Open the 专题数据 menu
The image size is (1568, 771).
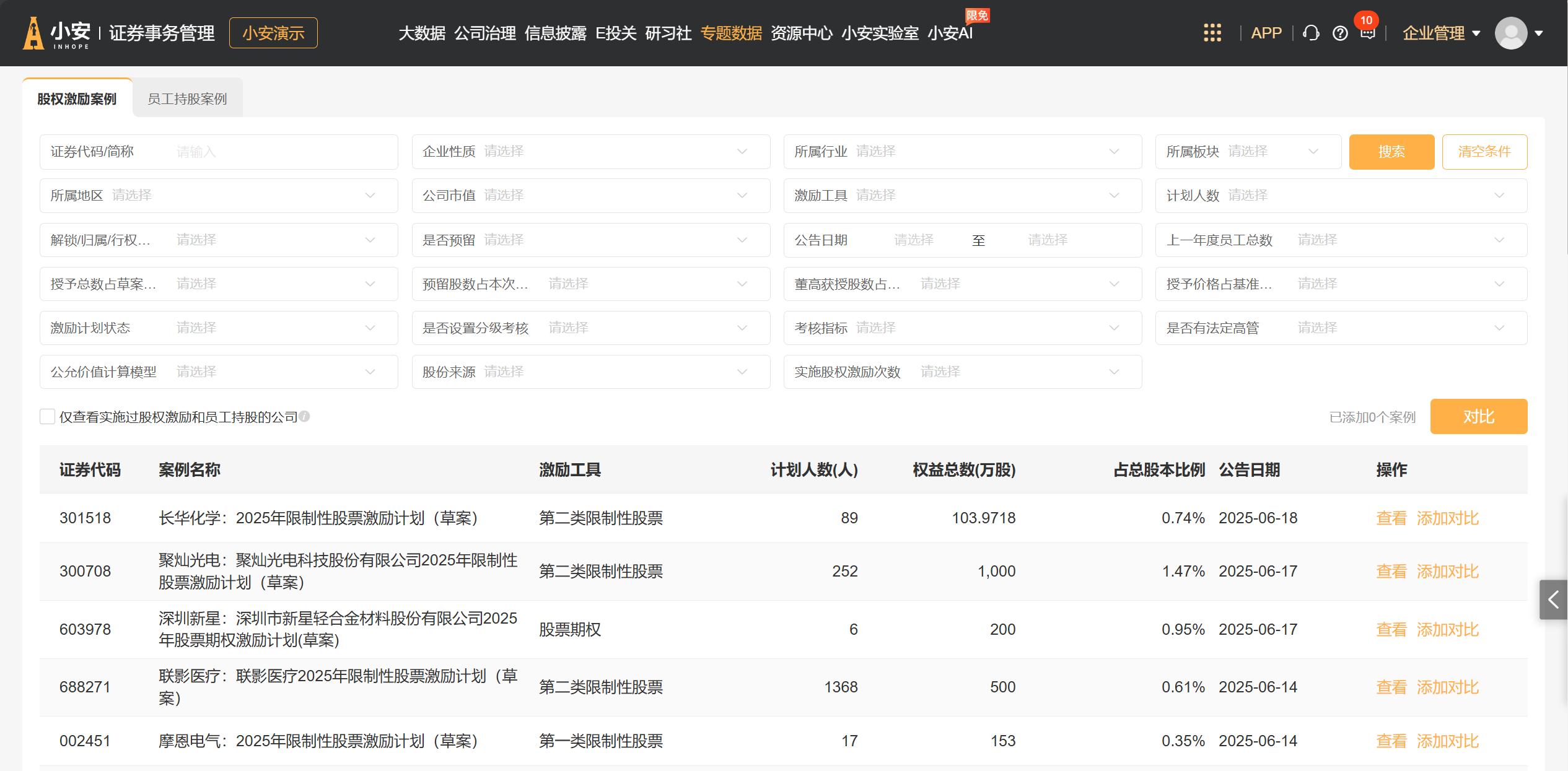pyautogui.click(x=731, y=33)
